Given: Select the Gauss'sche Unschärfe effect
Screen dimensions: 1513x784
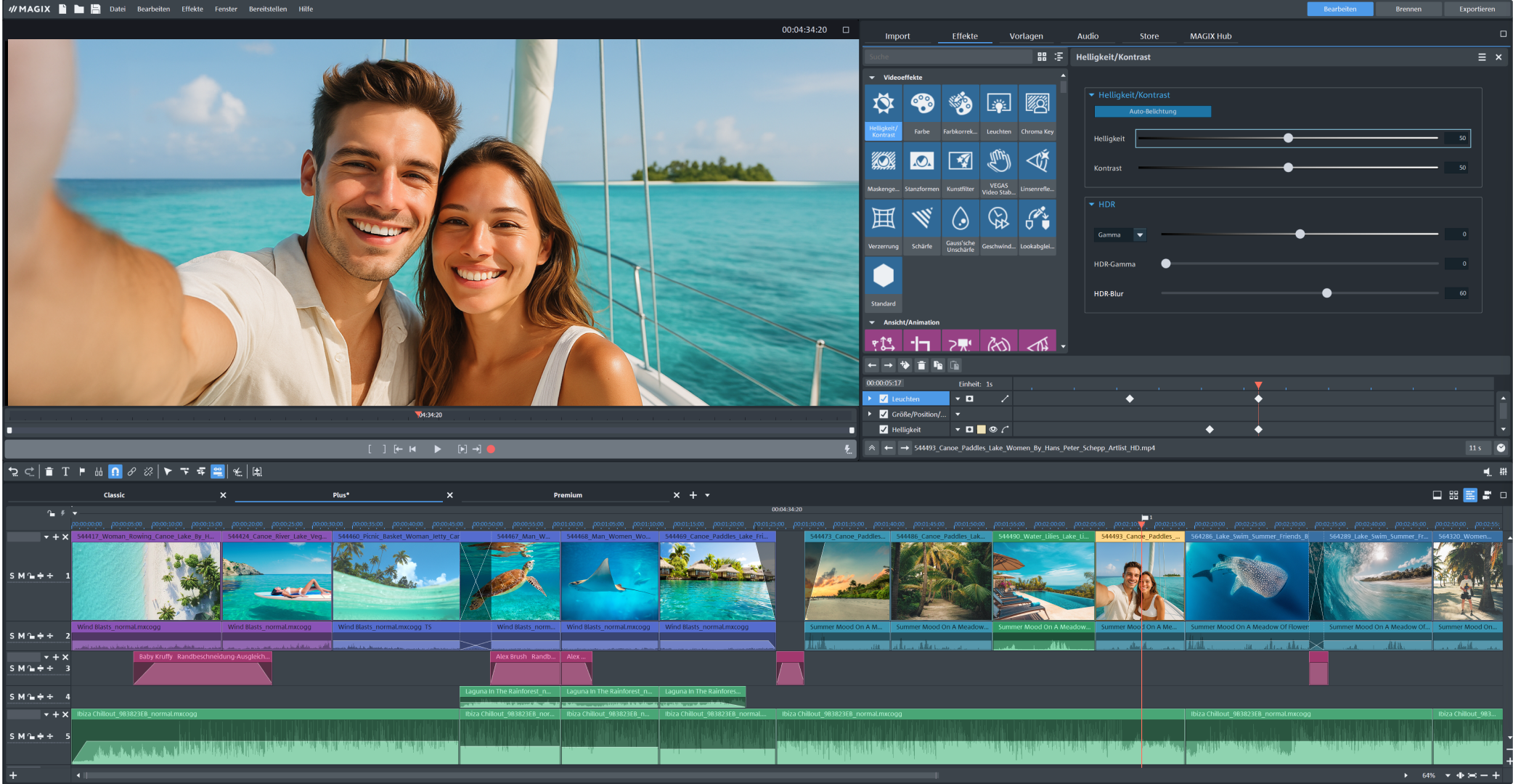Looking at the screenshot, I should (x=960, y=225).
